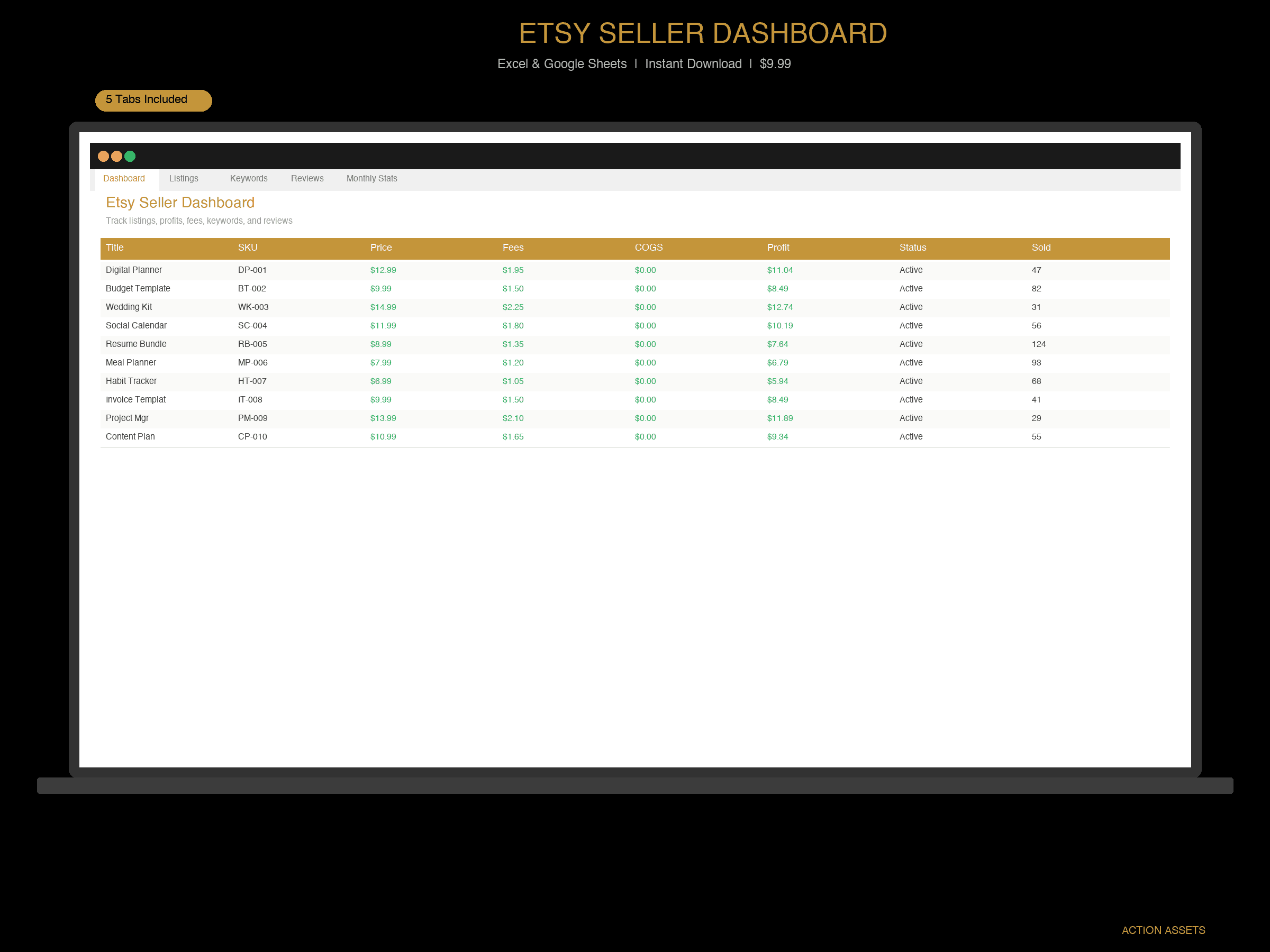Viewport: 1270px width, 952px height.
Task: Click the $11.99 price cell
Action: pos(383,325)
